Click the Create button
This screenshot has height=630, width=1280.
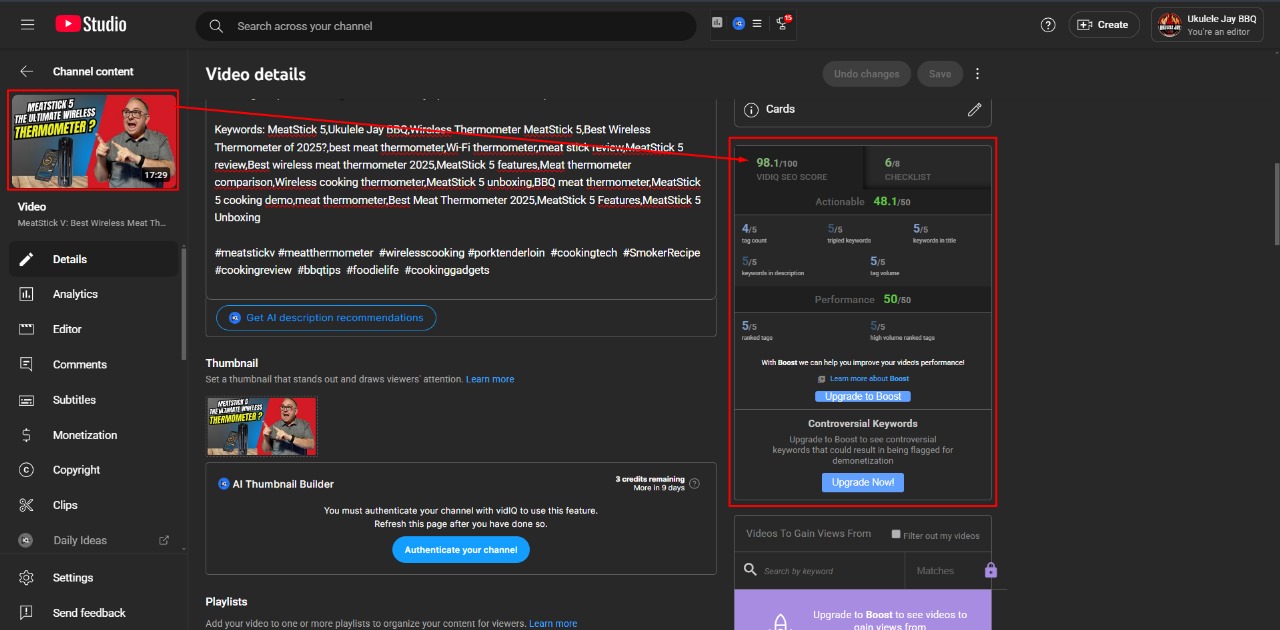point(1104,25)
